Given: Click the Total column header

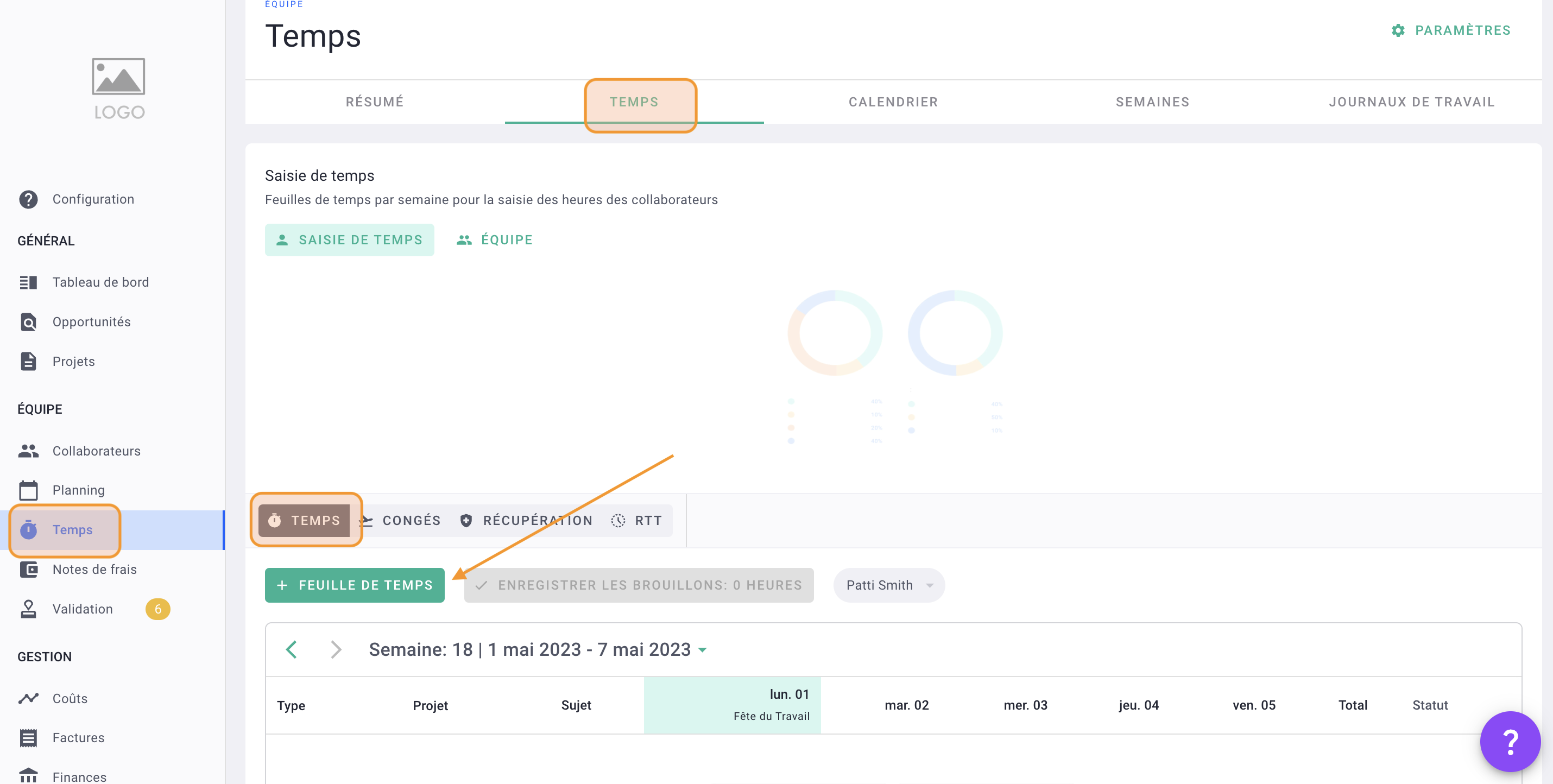Looking at the screenshot, I should [x=1353, y=705].
